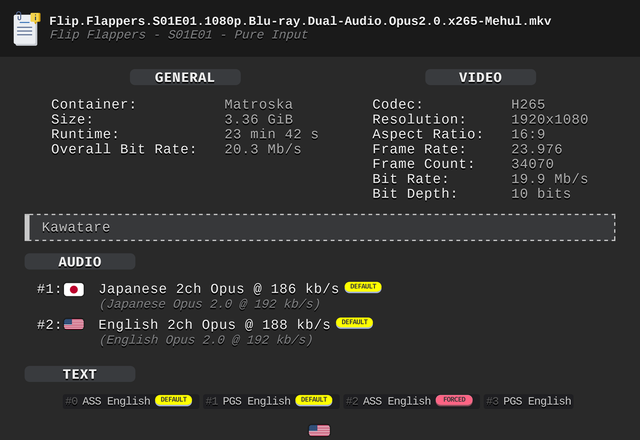Click '(Japanese Opus 2.0 @ 192 kb/s)' track title

pyautogui.click(x=210, y=304)
